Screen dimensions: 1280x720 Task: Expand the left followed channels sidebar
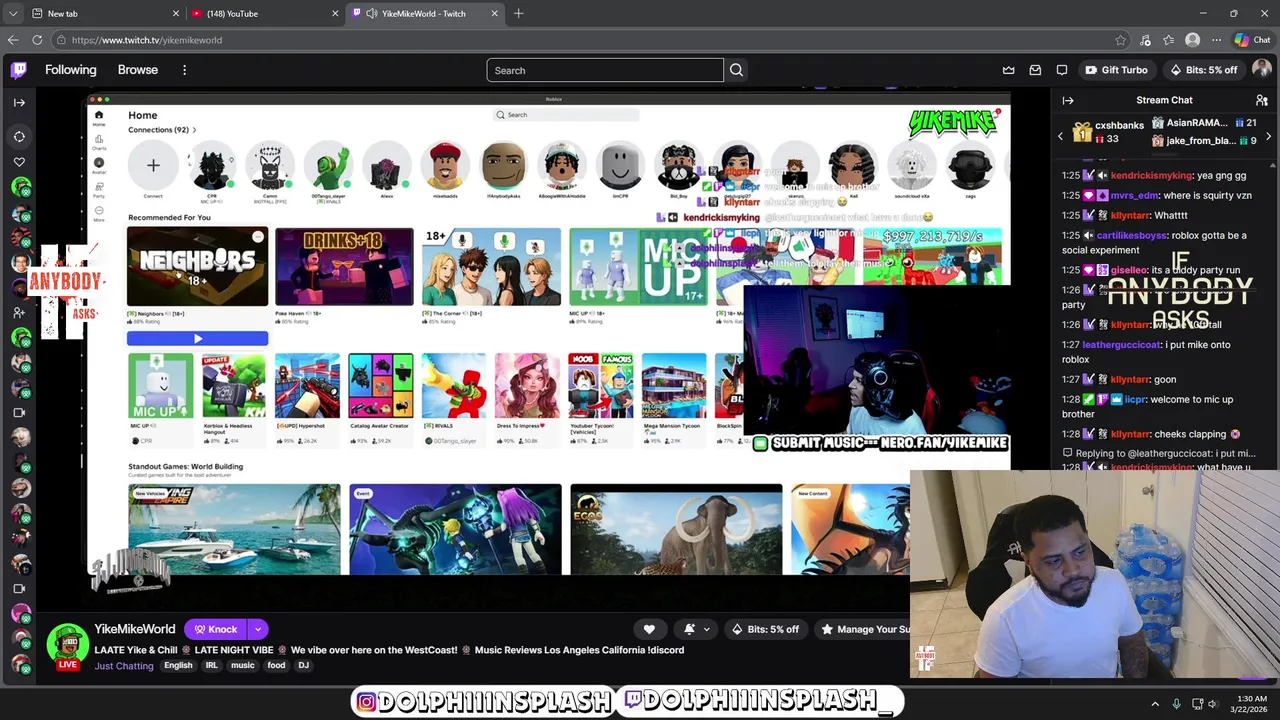point(19,102)
